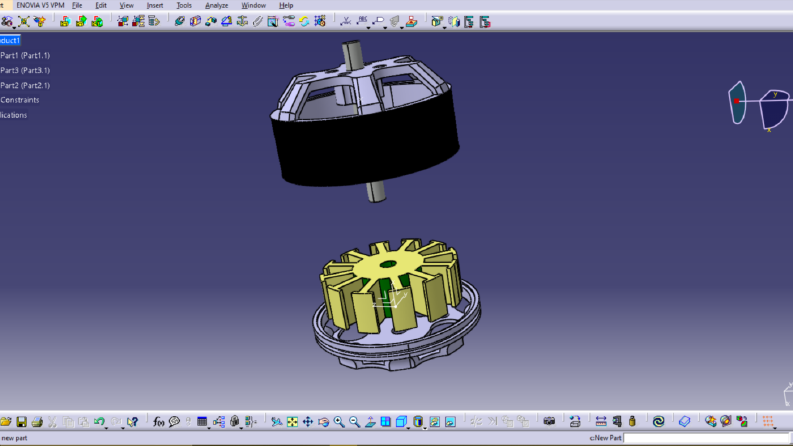Click the Measure Inertia weight icon

[x=632, y=421]
